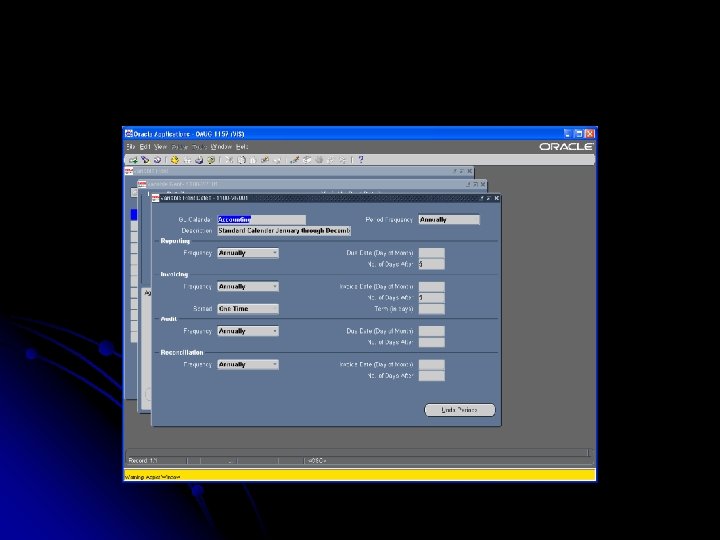Image resolution: width=720 pixels, height=540 pixels.
Task: Click the Audit Due Date field
Action: (x=432, y=331)
